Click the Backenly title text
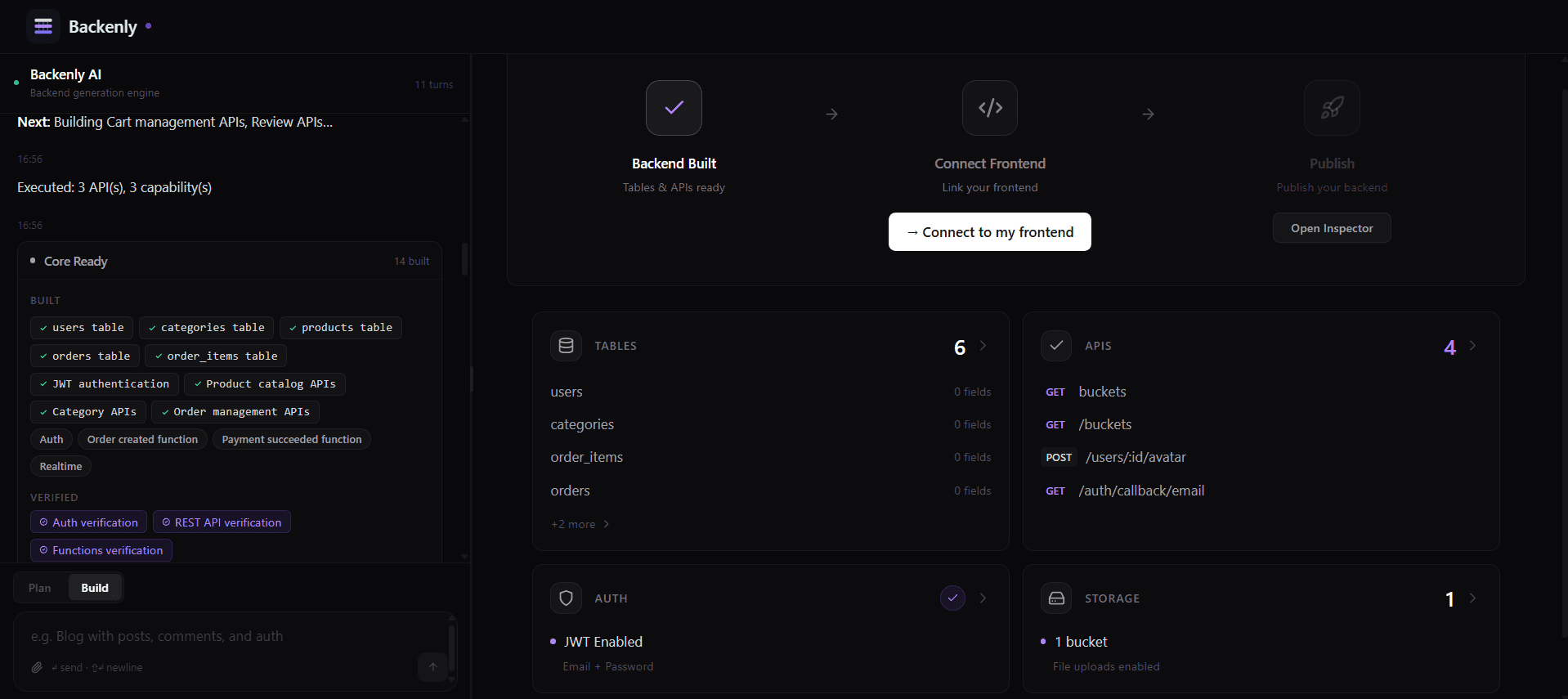Screen dimensions: 1568x699 pyautogui.click(x=103, y=27)
